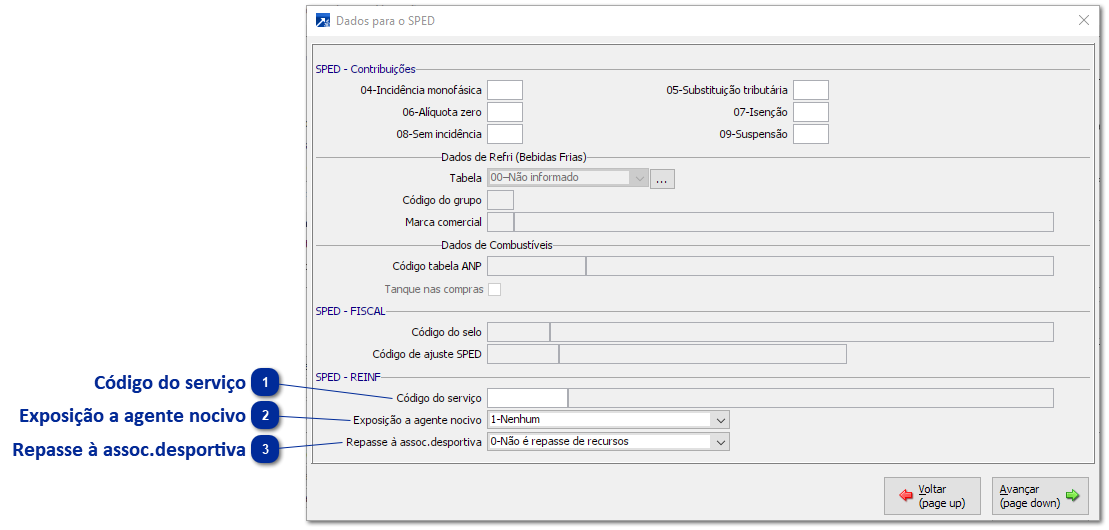Expand the Repasse à assoc.desportiva dropdown
Viewport: 1109px width, 530px height.
(x=720, y=441)
